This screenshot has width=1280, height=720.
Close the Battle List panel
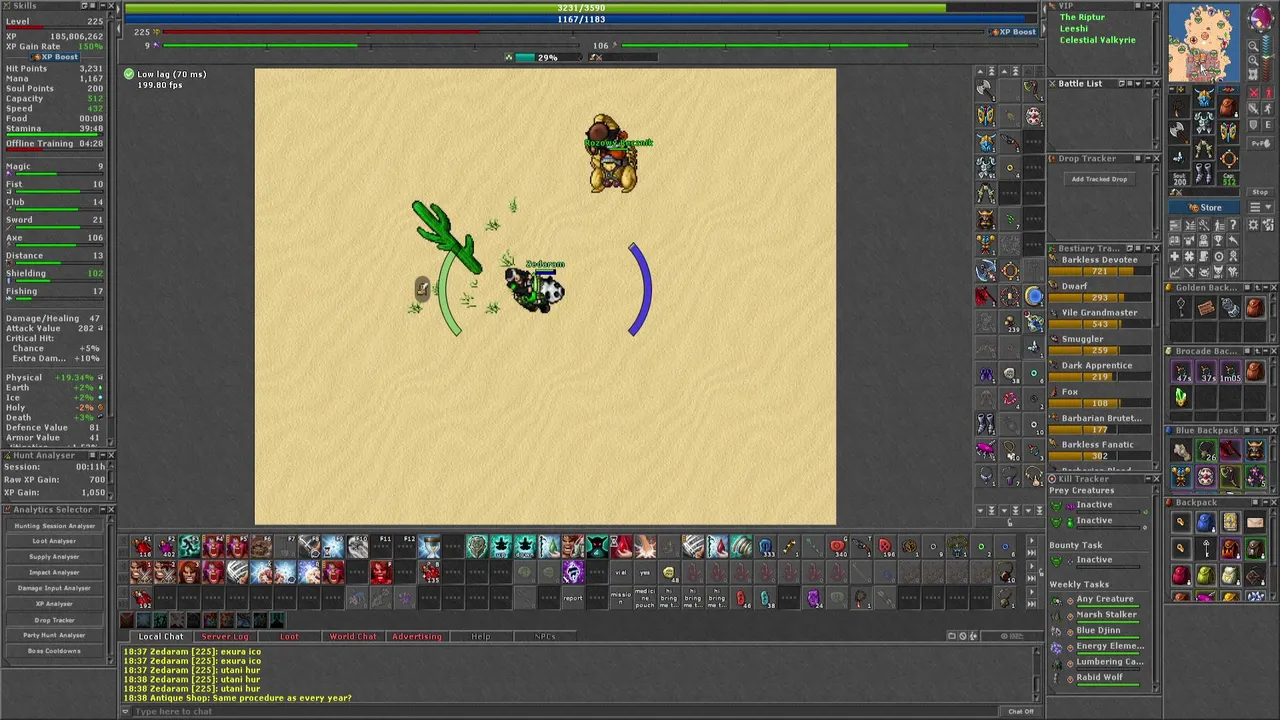click(1157, 84)
